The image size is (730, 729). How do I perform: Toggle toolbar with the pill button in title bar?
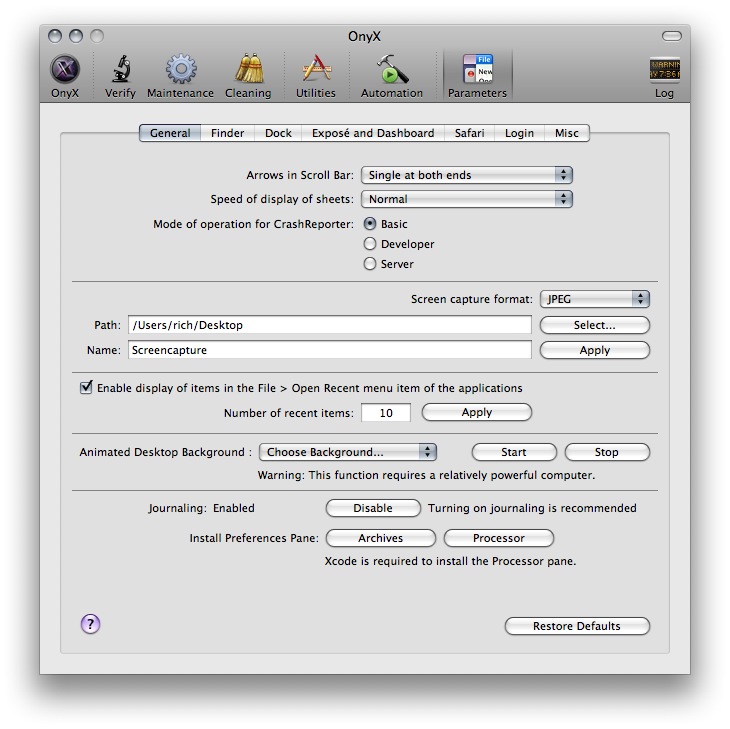click(671, 36)
